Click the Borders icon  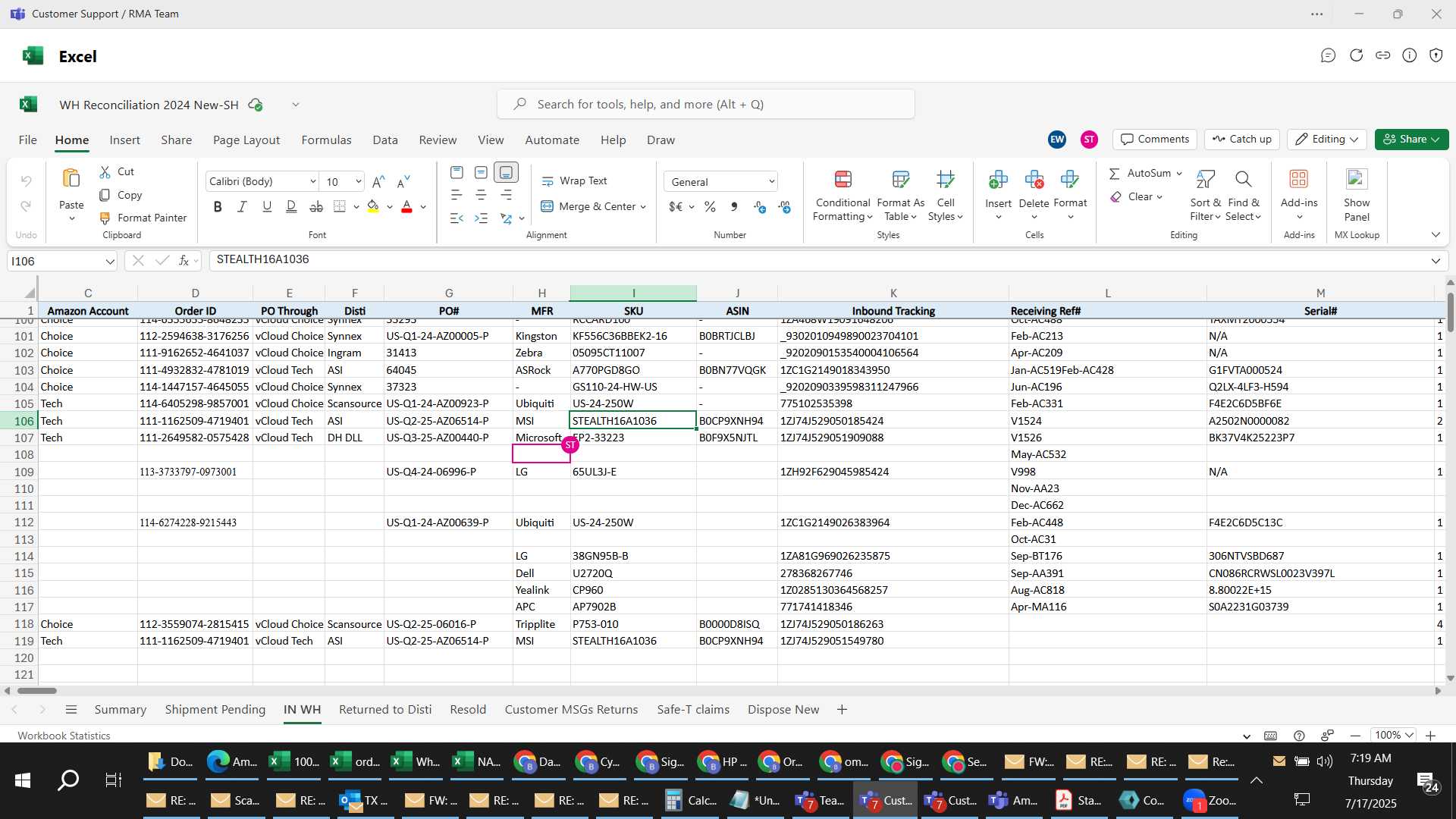(x=340, y=206)
